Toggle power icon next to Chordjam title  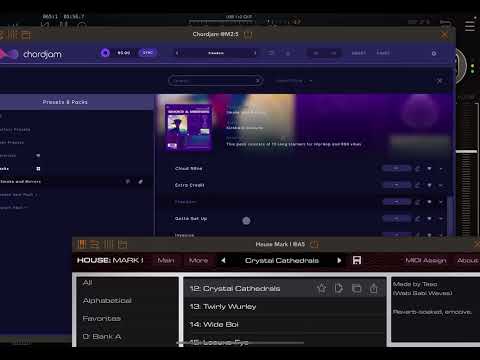(248, 34)
